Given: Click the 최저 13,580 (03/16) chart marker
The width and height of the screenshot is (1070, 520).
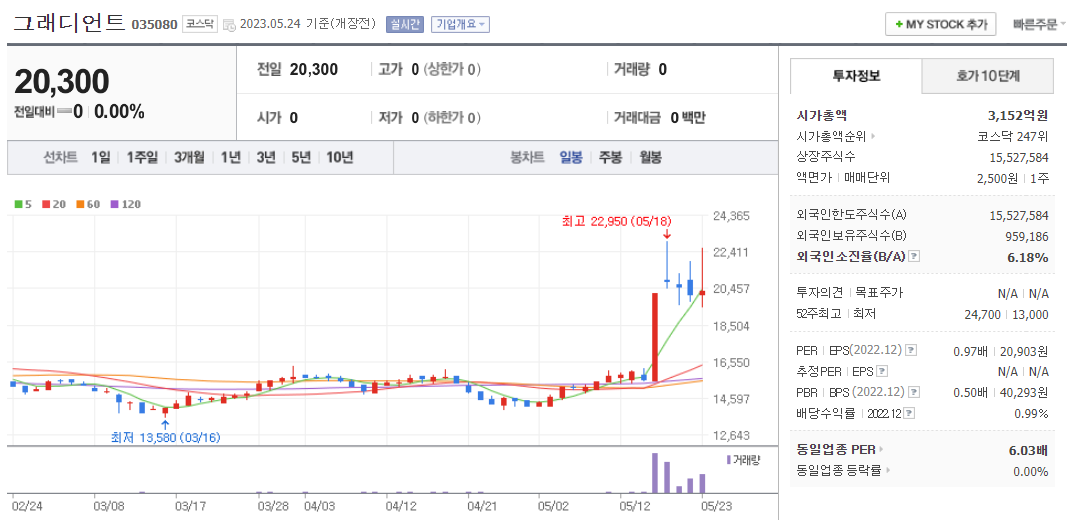Looking at the screenshot, I should tap(167, 437).
